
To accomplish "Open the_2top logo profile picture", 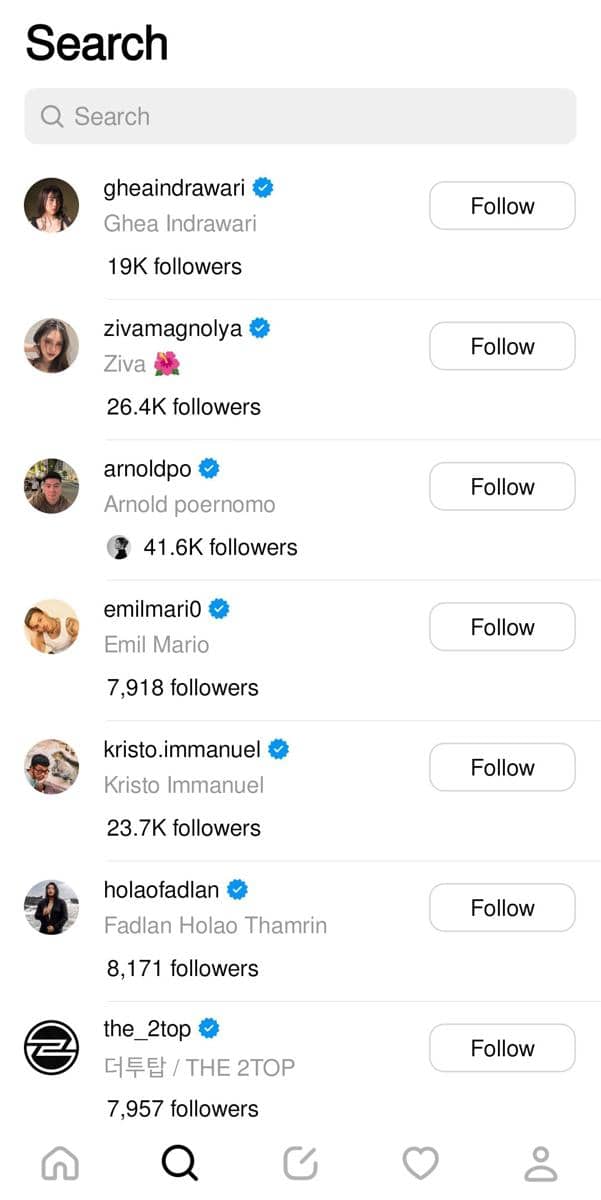I will pos(51,1047).
